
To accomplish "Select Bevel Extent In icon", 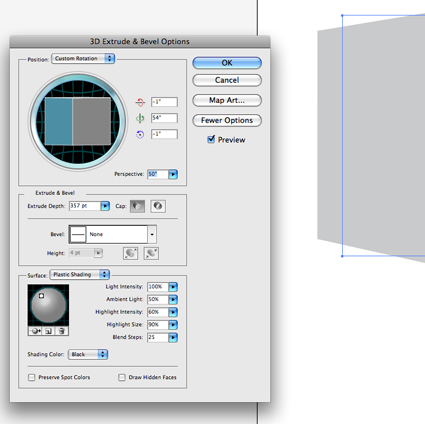I will (x=151, y=253).
